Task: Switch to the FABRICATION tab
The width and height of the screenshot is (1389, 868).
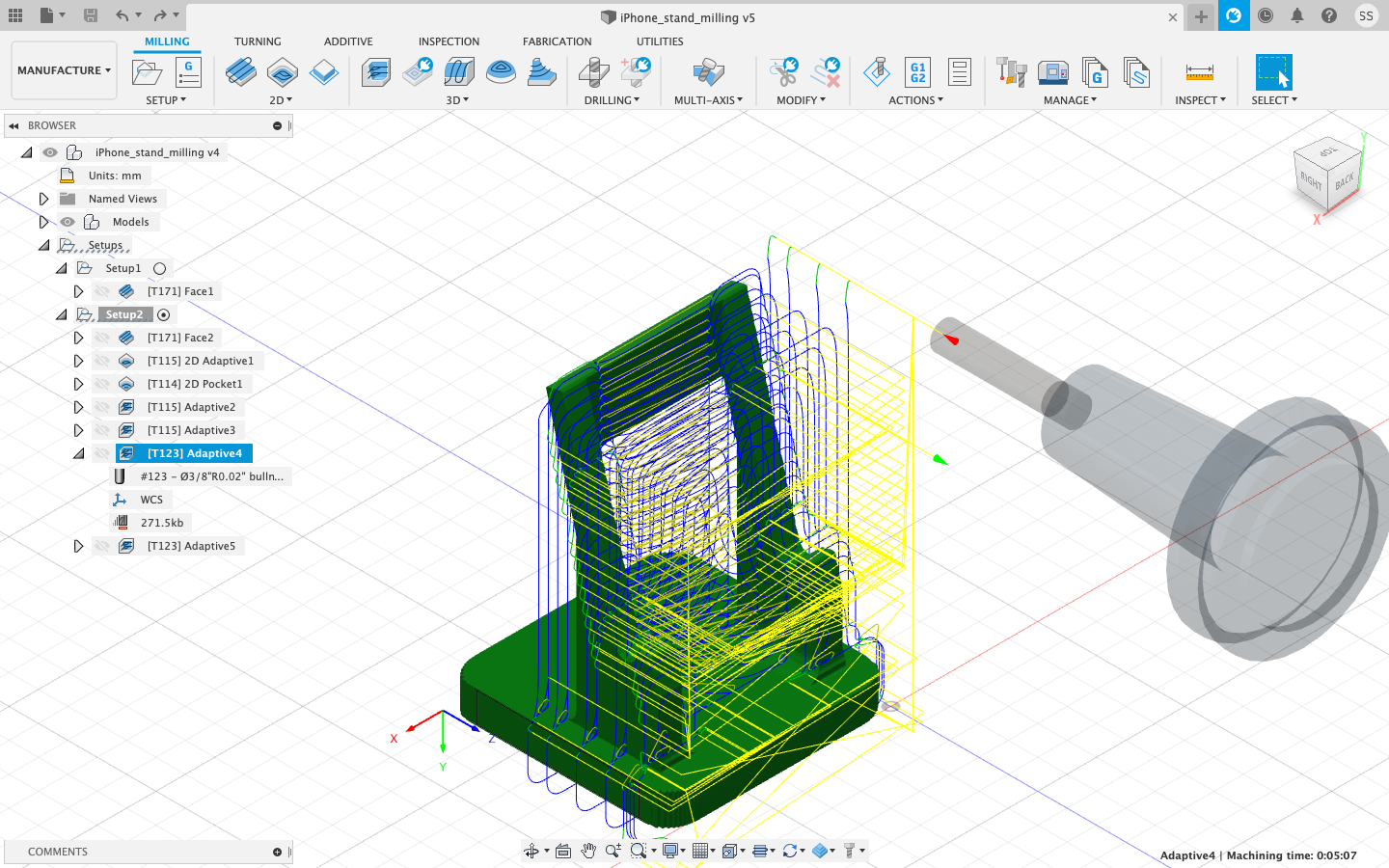Action: click(x=557, y=41)
